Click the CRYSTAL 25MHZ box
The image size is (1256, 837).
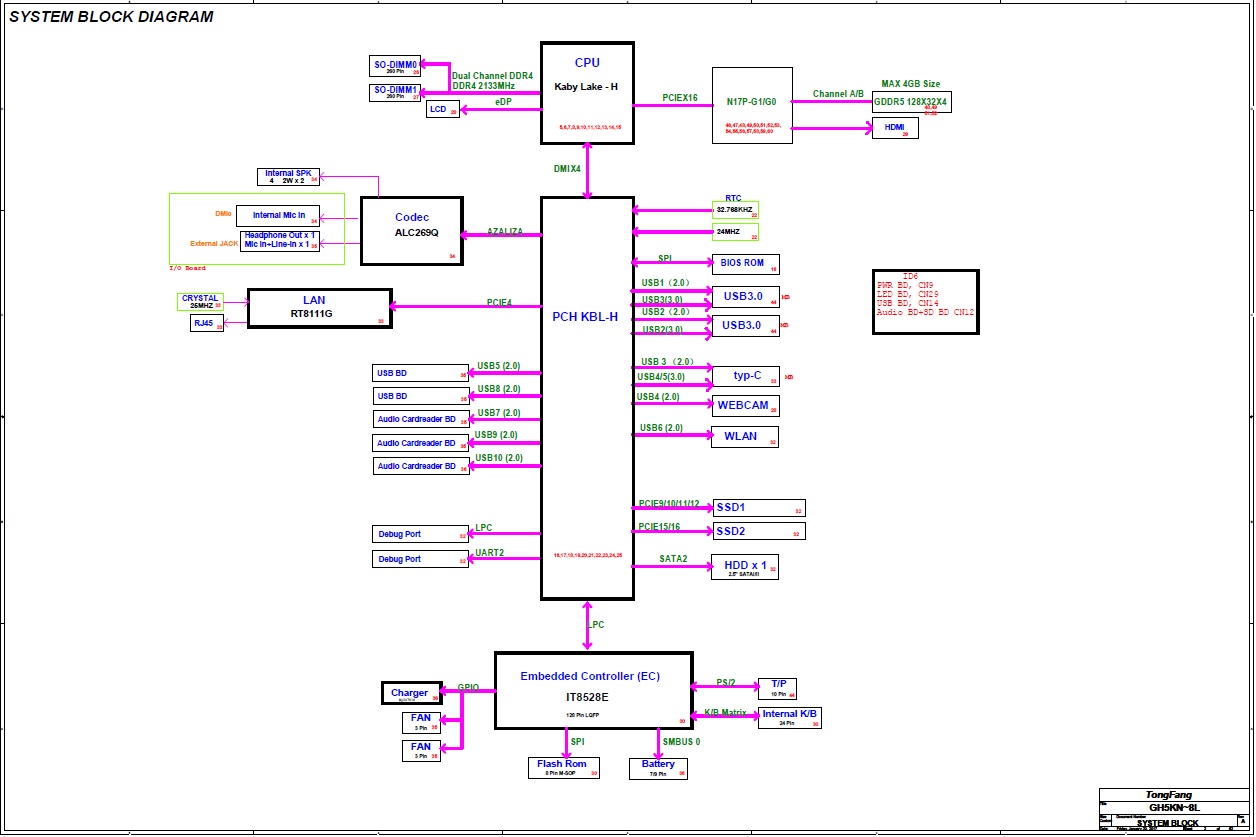(200, 301)
